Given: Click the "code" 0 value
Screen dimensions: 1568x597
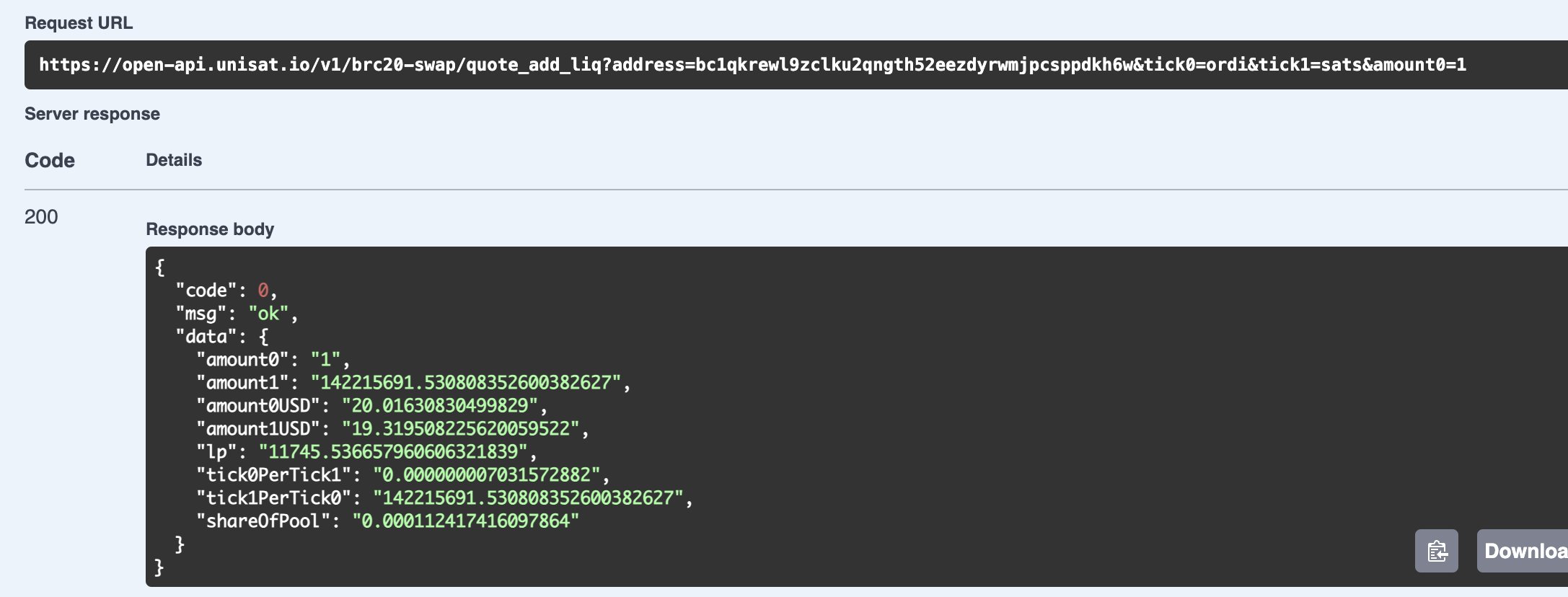Looking at the screenshot, I should (263, 290).
